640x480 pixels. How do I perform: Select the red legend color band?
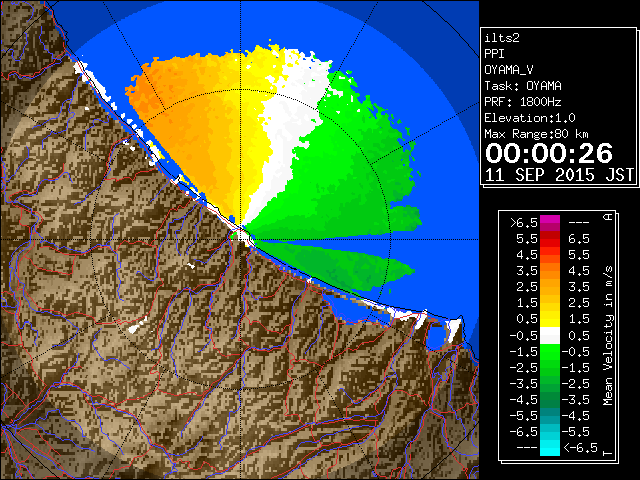pos(550,239)
